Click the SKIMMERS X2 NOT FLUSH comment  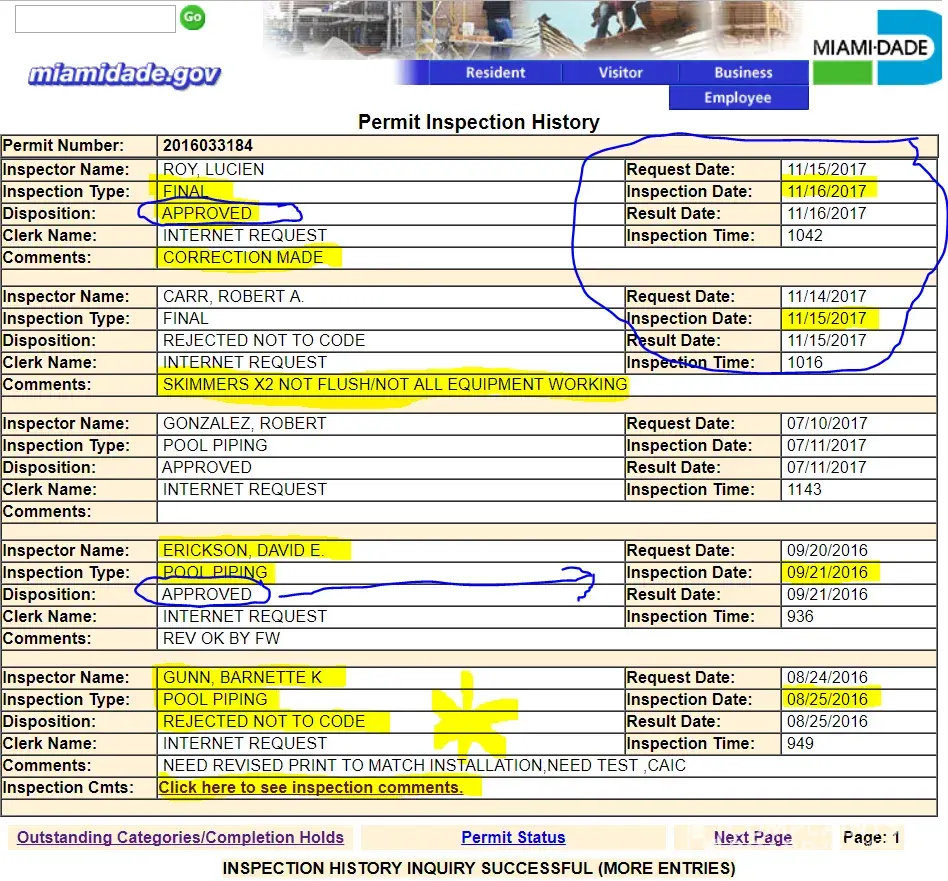pos(395,384)
